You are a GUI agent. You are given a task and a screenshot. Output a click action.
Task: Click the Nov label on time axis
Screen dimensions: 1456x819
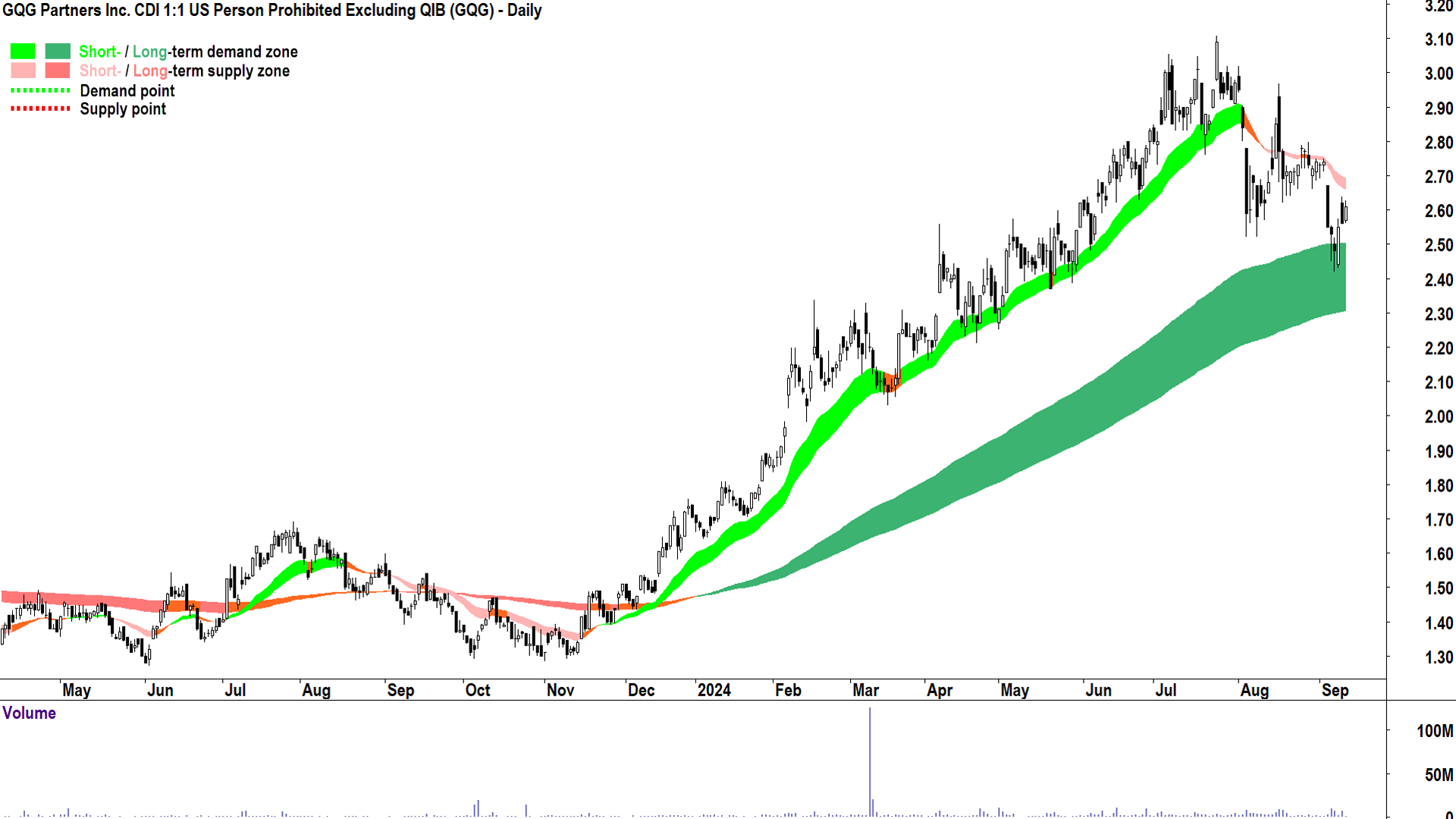click(x=560, y=690)
